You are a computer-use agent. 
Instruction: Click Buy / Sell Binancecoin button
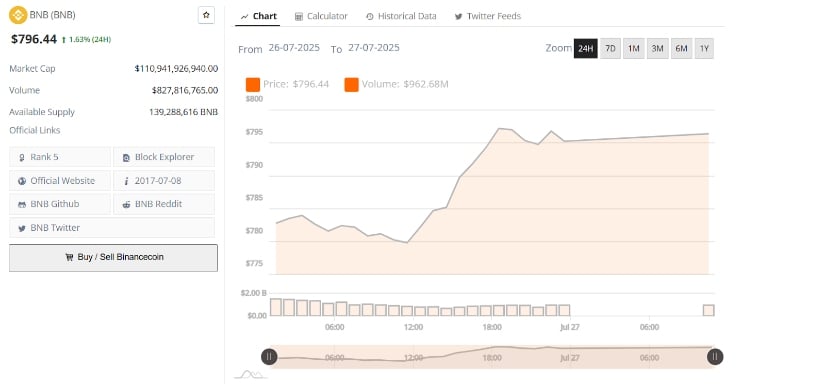click(113, 258)
